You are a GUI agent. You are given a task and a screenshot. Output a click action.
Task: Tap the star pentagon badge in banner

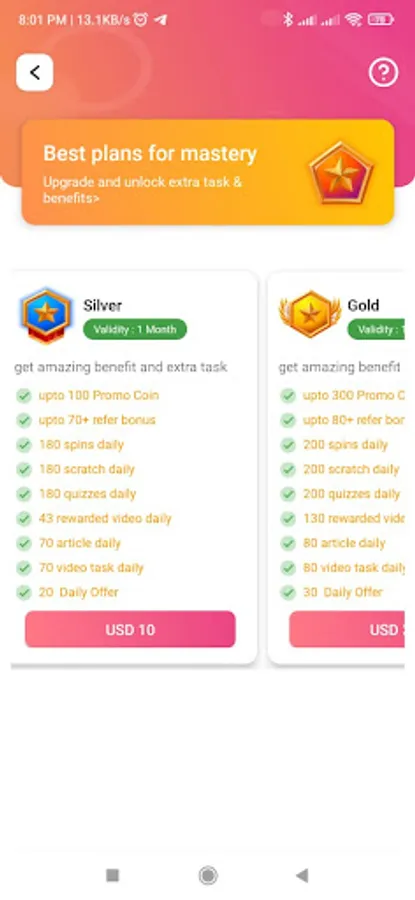click(x=342, y=172)
